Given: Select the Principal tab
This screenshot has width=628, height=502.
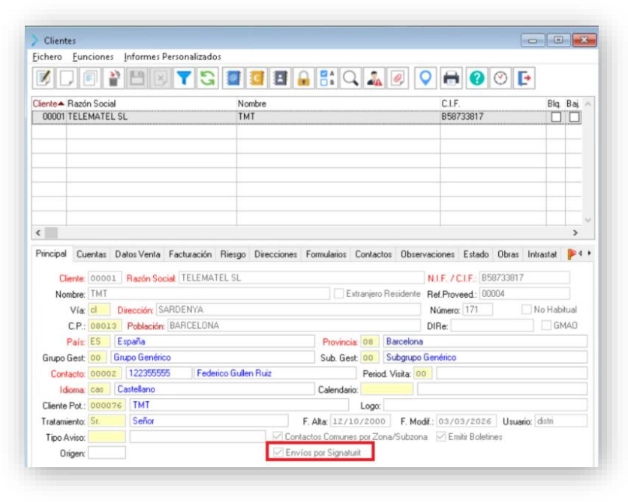Looking at the screenshot, I should click(51, 254).
